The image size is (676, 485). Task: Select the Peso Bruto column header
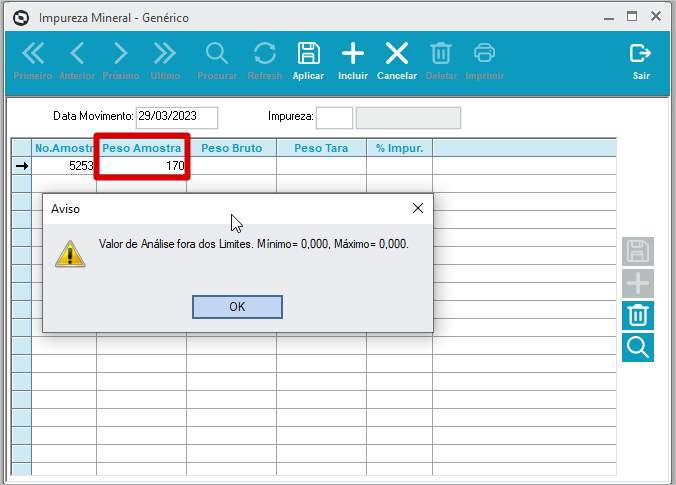[x=232, y=148]
